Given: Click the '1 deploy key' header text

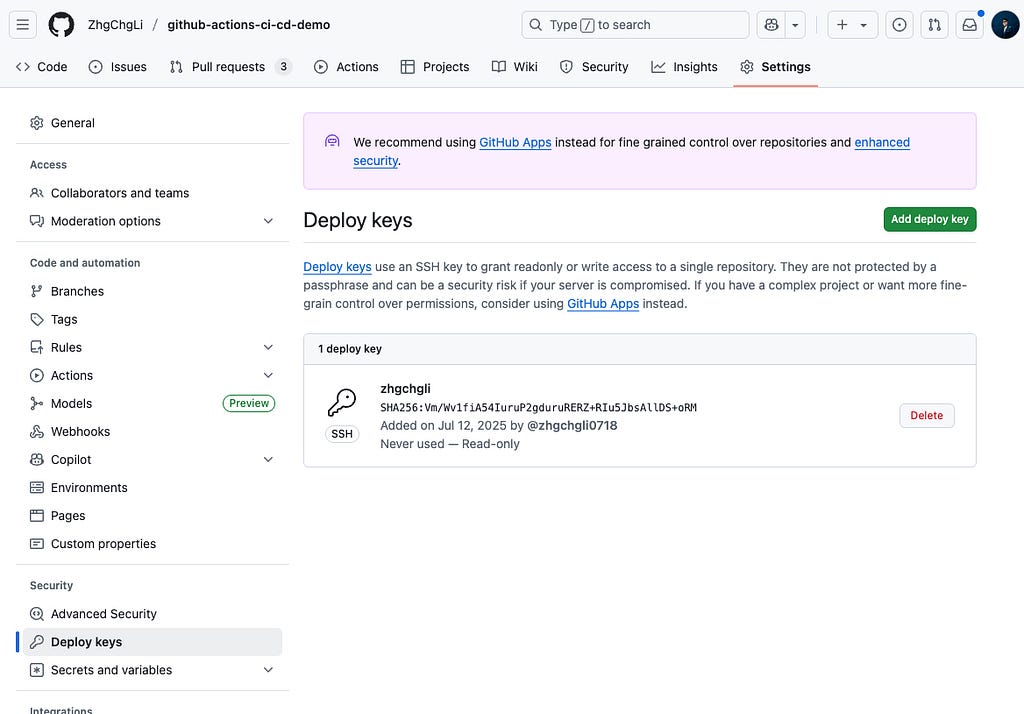Looking at the screenshot, I should coord(350,349).
